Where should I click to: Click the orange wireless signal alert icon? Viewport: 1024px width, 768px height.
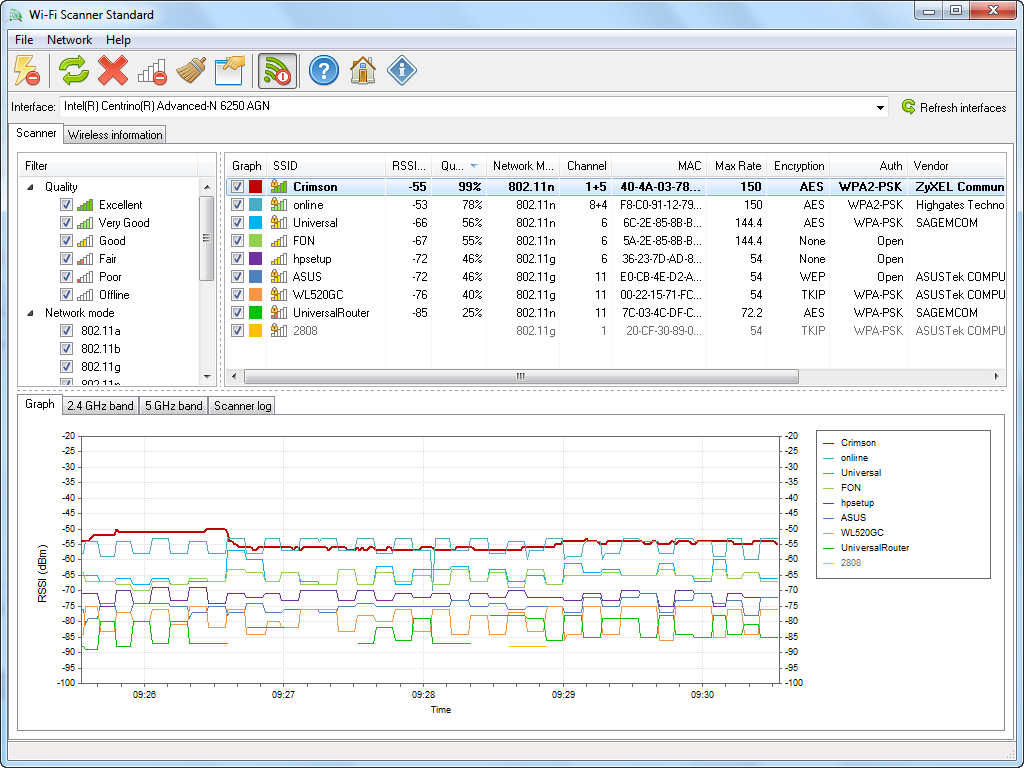[275, 70]
